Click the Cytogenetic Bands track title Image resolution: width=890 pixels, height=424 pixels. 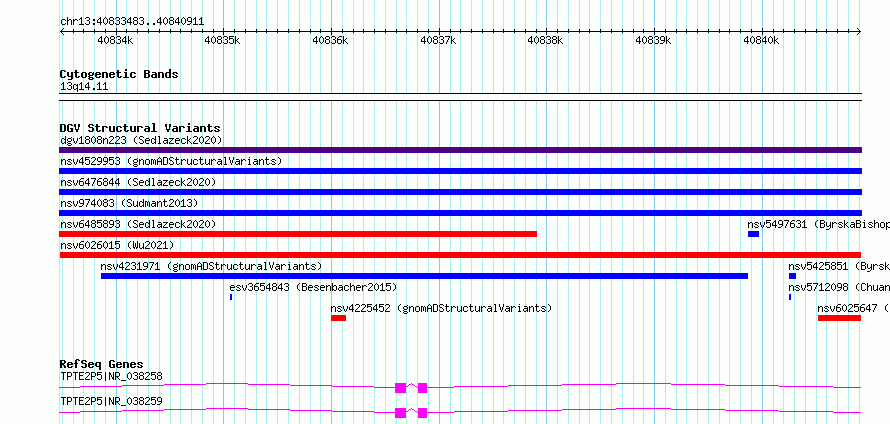[119, 74]
